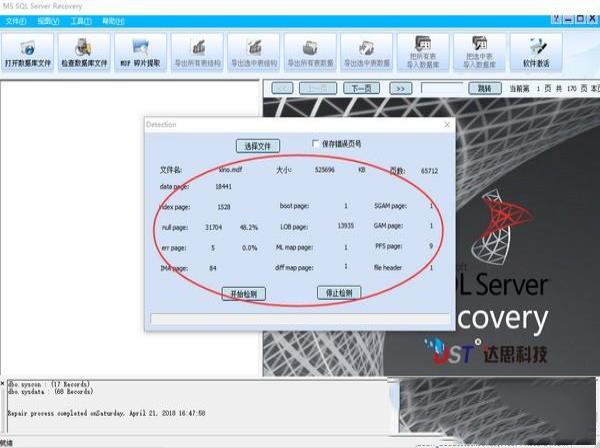Click the 'boot page:' label
Image resolution: width=600 pixels, height=448 pixels.
click(x=294, y=206)
